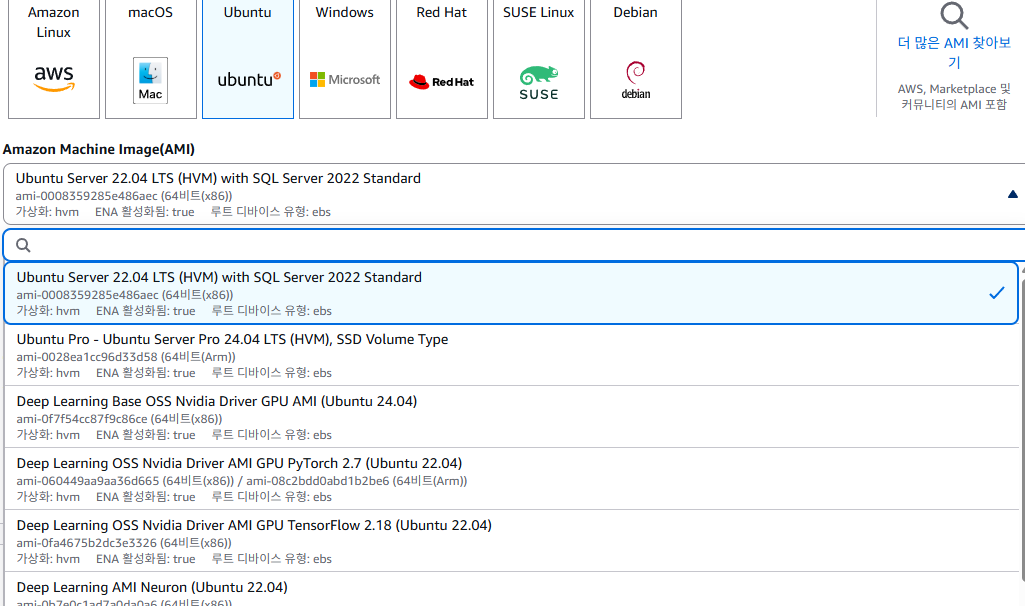
Task: Click the 'AWS, Marketplace 및 커뮤니티의 AMI 포함' text
Action: [x=954, y=97]
